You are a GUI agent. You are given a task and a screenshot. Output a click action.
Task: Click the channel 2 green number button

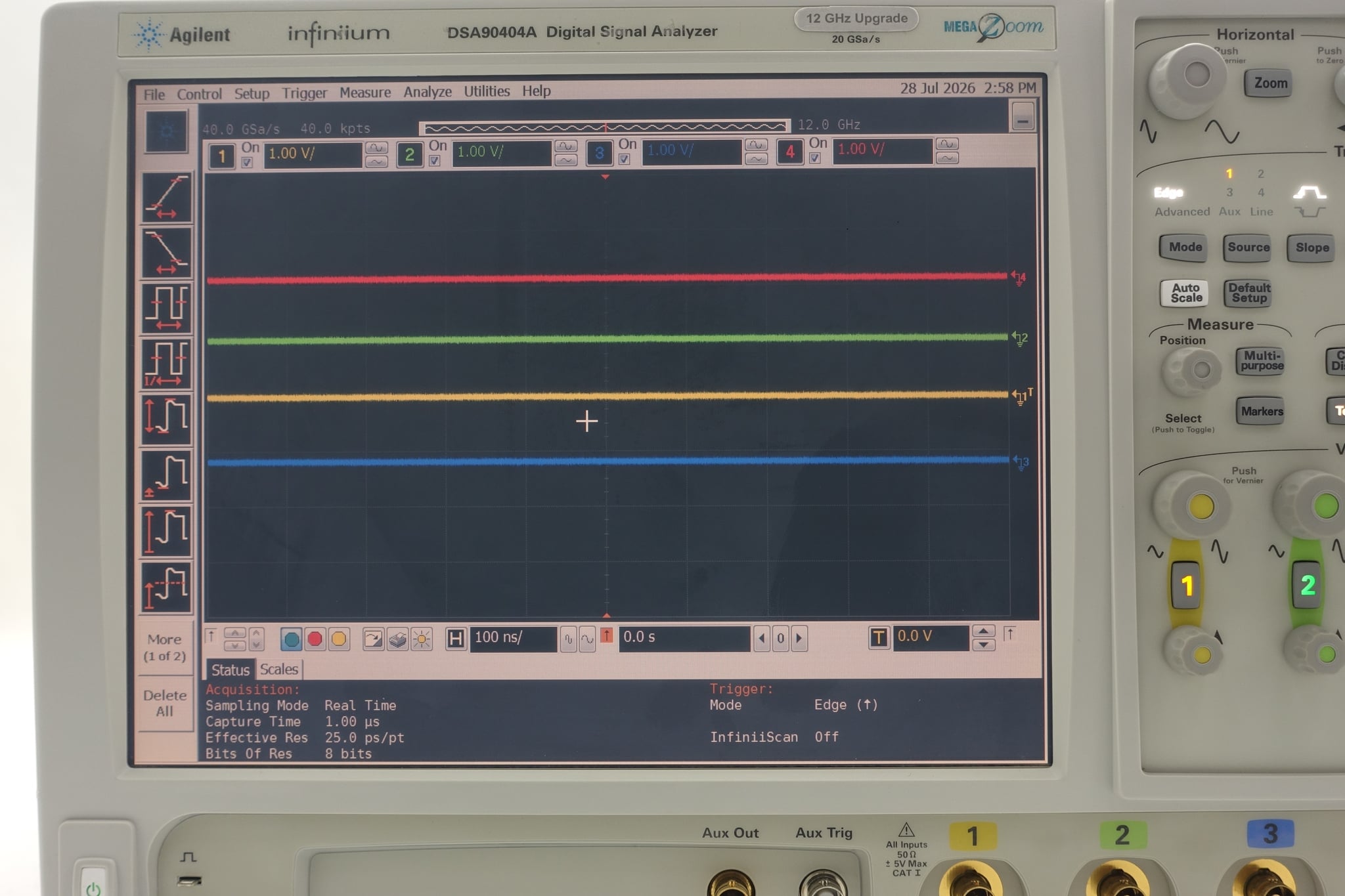tap(409, 154)
